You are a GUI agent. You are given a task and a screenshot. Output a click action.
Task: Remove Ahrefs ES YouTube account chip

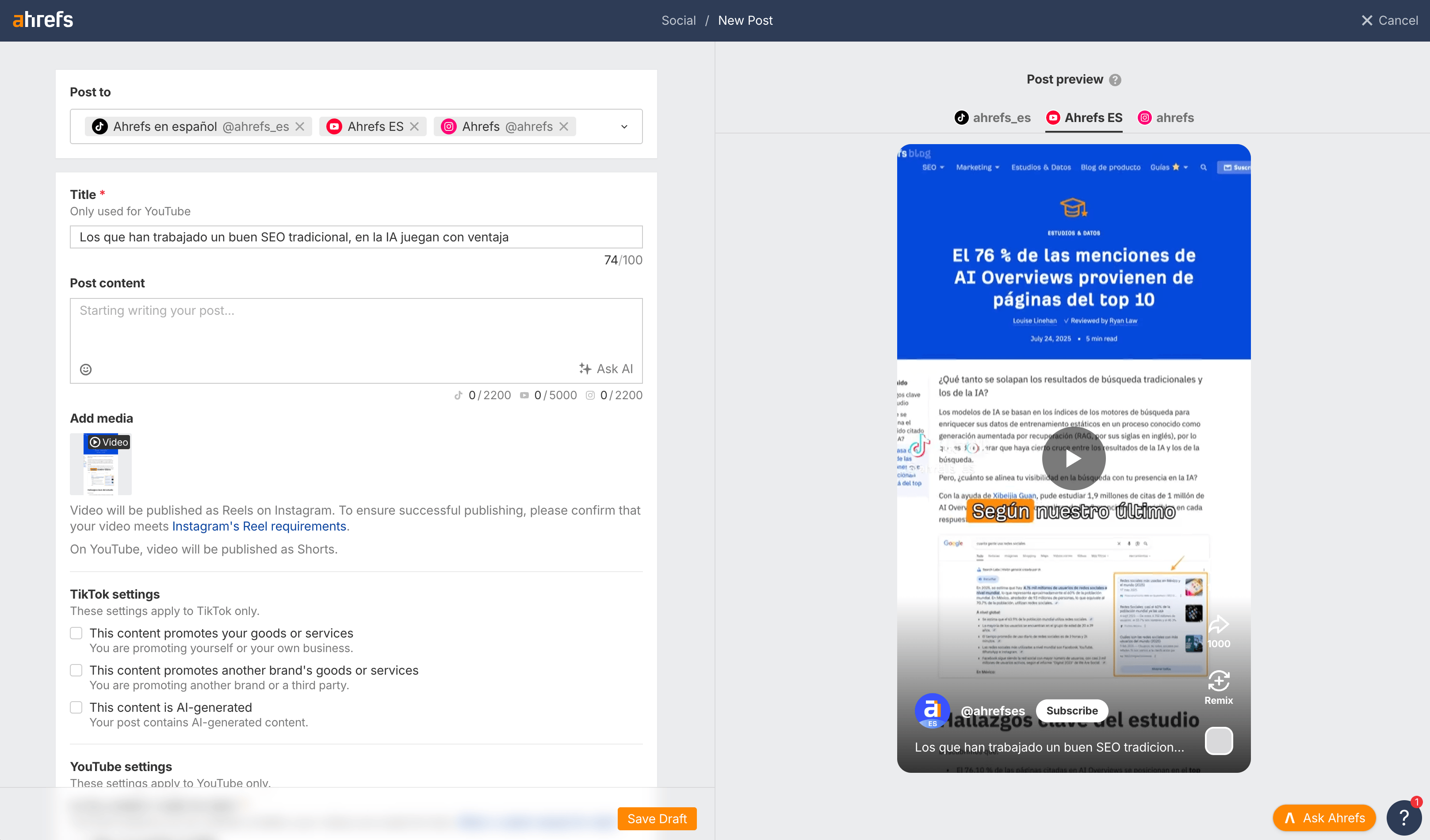414,126
